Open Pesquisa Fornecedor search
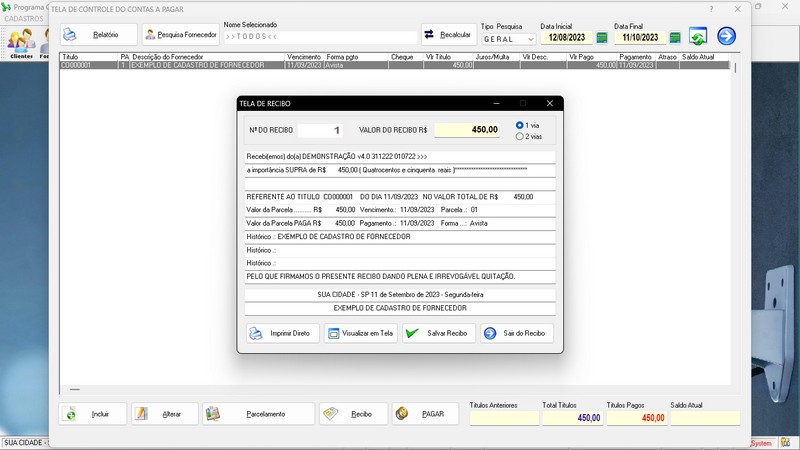 (181, 35)
